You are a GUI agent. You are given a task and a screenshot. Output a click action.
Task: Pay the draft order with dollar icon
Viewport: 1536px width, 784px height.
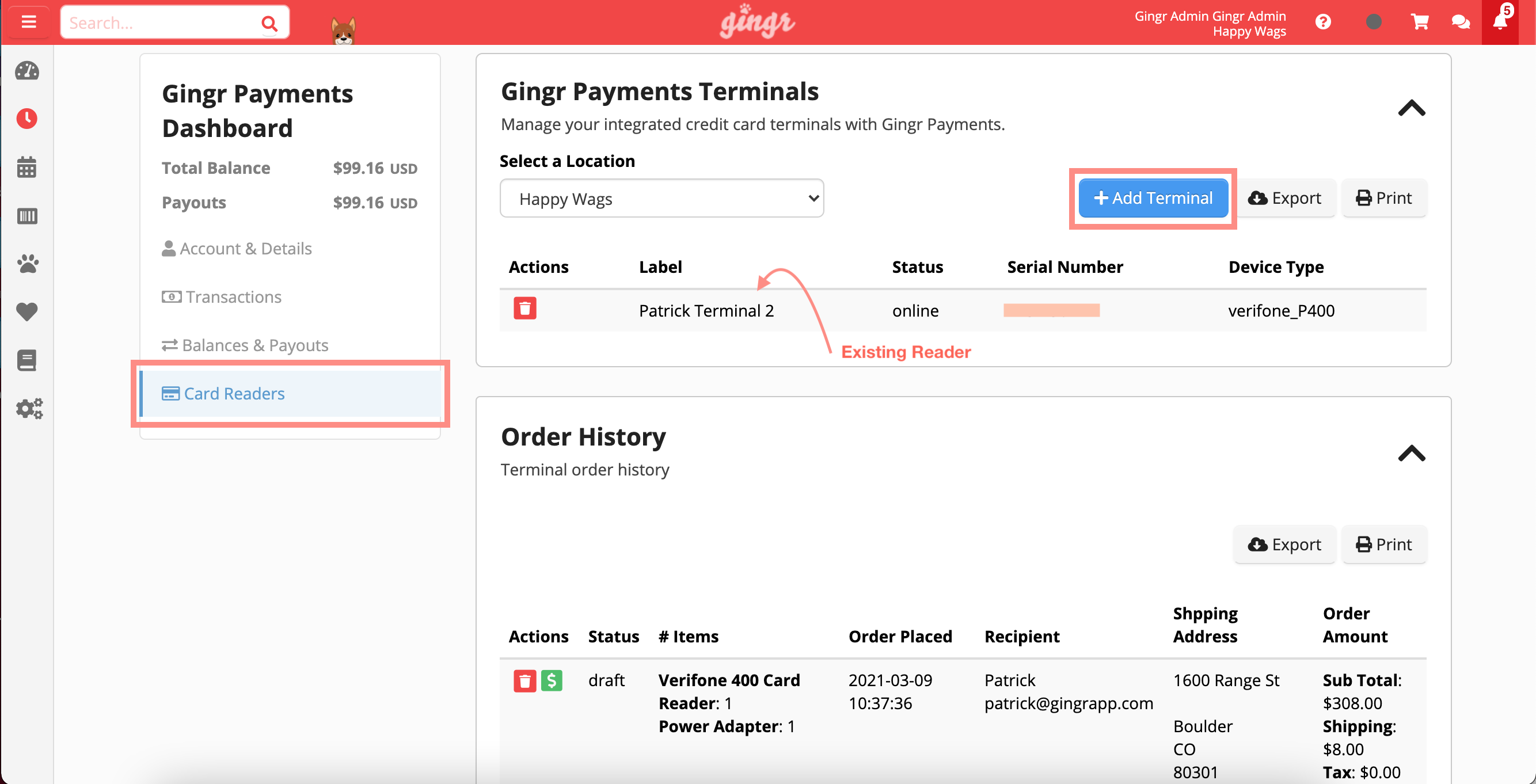pos(552,681)
